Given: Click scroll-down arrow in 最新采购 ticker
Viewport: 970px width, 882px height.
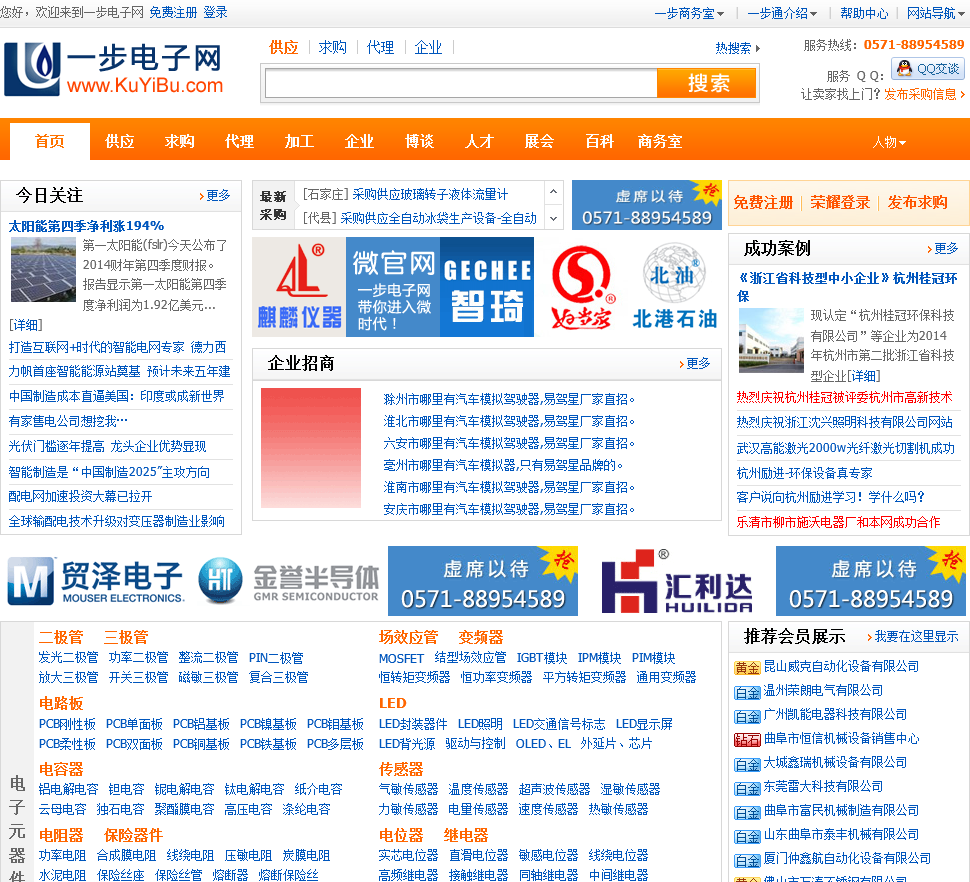Looking at the screenshot, I should coord(554,218).
